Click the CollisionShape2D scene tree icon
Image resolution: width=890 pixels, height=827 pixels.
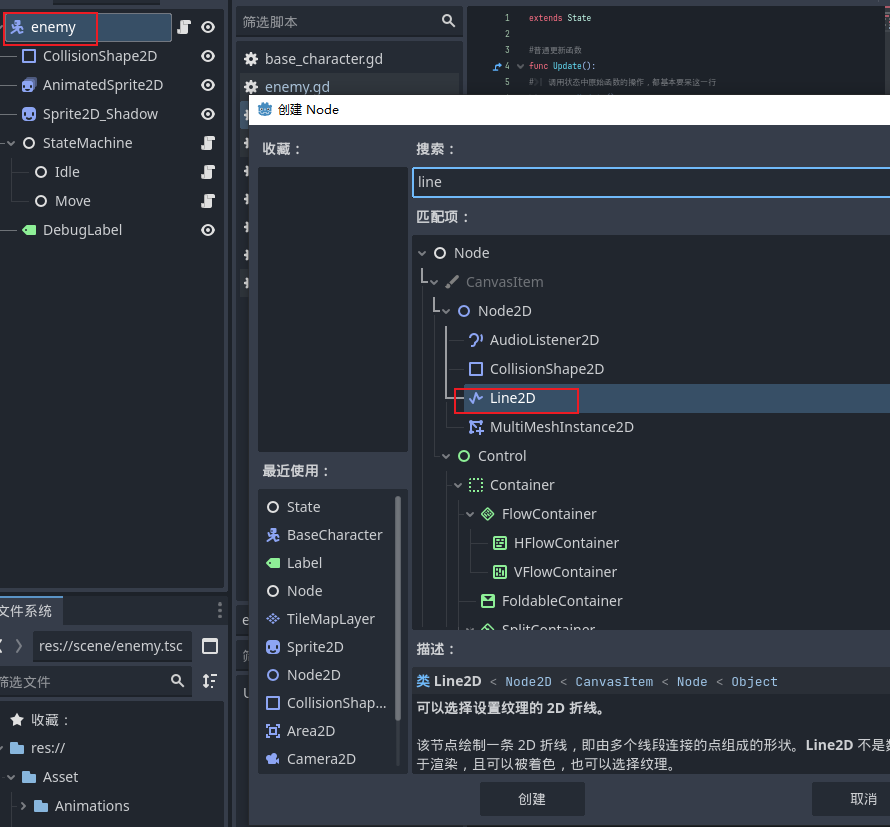(29, 56)
